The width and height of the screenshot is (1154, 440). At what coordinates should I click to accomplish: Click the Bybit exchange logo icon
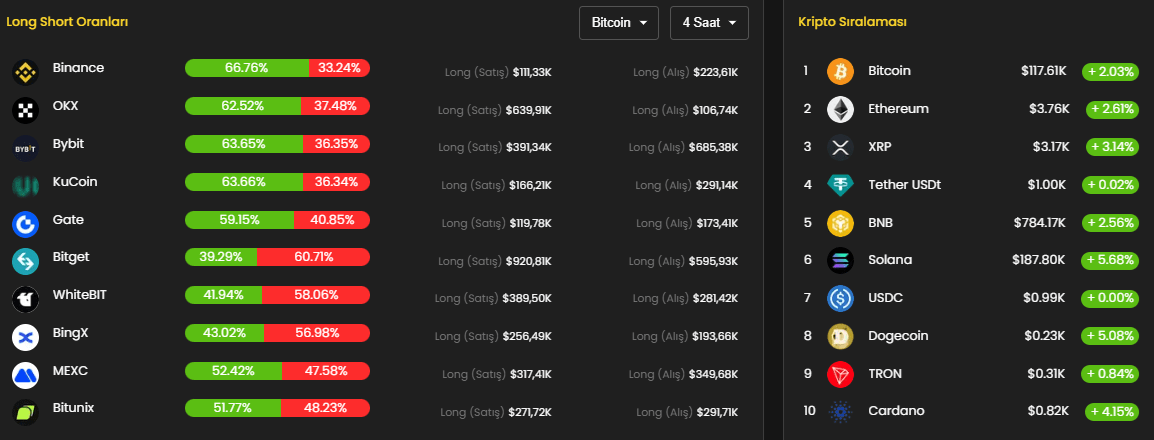(25, 148)
